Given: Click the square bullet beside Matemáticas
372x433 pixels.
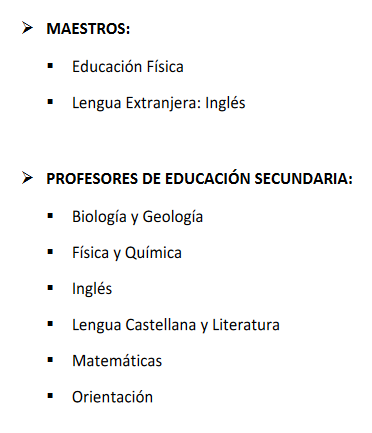Looking at the screenshot, I should coord(50,360).
